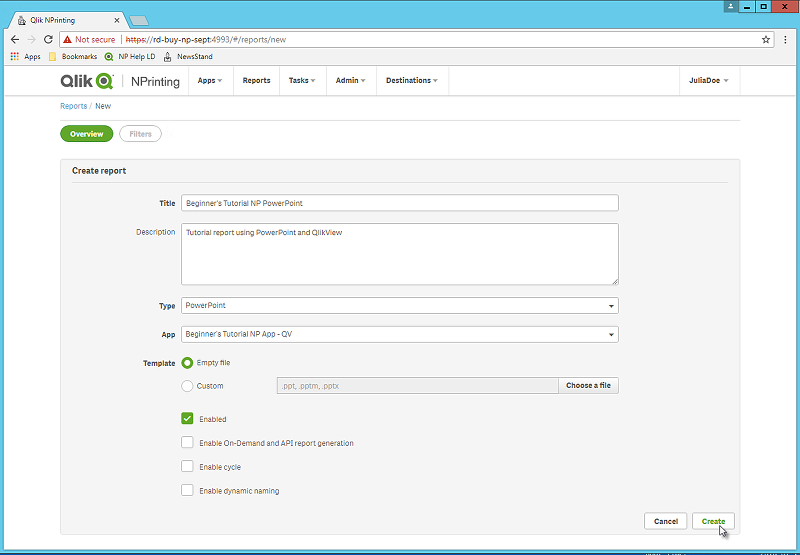Tick the Enable cycle checkbox
The height and width of the screenshot is (555, 800).
pyautogui.click(x=187, y=467)
